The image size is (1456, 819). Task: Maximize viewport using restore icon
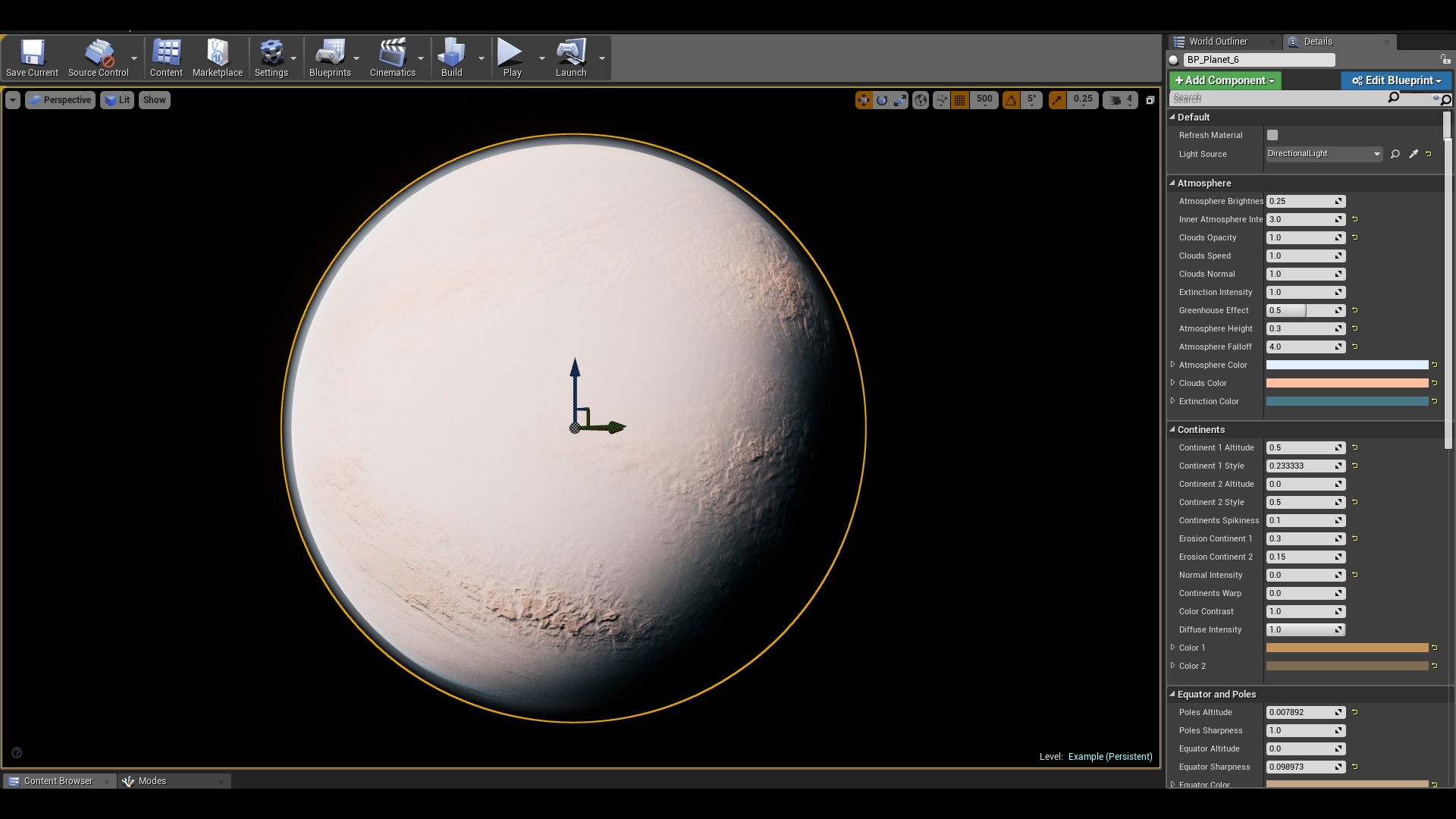point(1150,100)
